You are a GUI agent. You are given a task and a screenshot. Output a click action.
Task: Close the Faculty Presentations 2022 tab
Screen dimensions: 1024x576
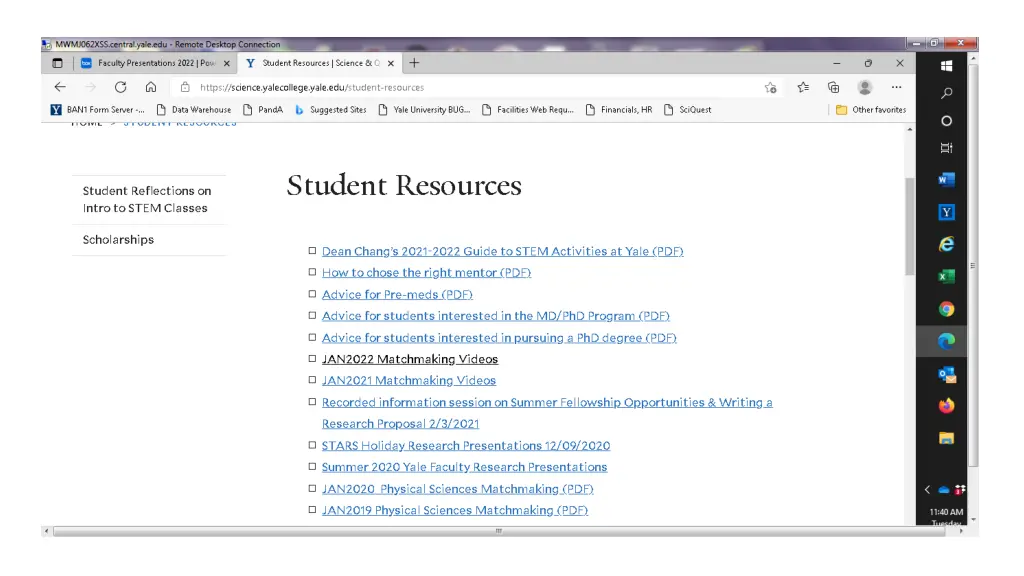(x=227, y=63)
